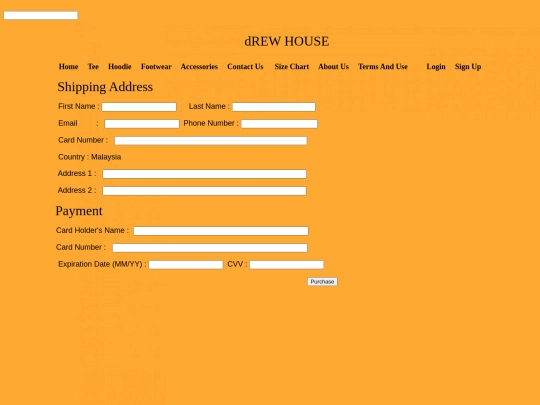Select the Expiration Date (MM/YY) input
The height and width of the screenshot is (405, 540).
click(186, 264)
